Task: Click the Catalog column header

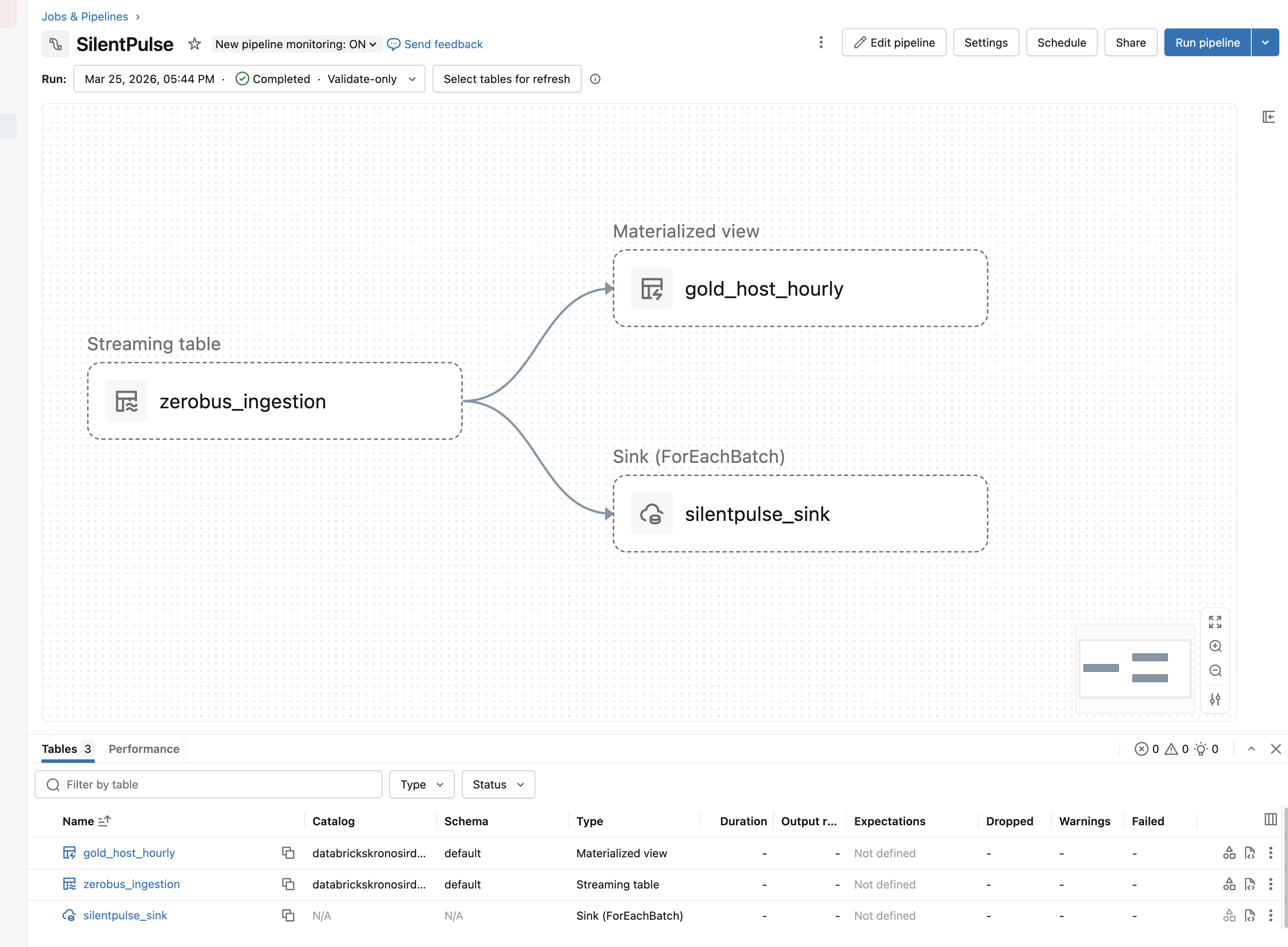Action: [x=333, y=821]
